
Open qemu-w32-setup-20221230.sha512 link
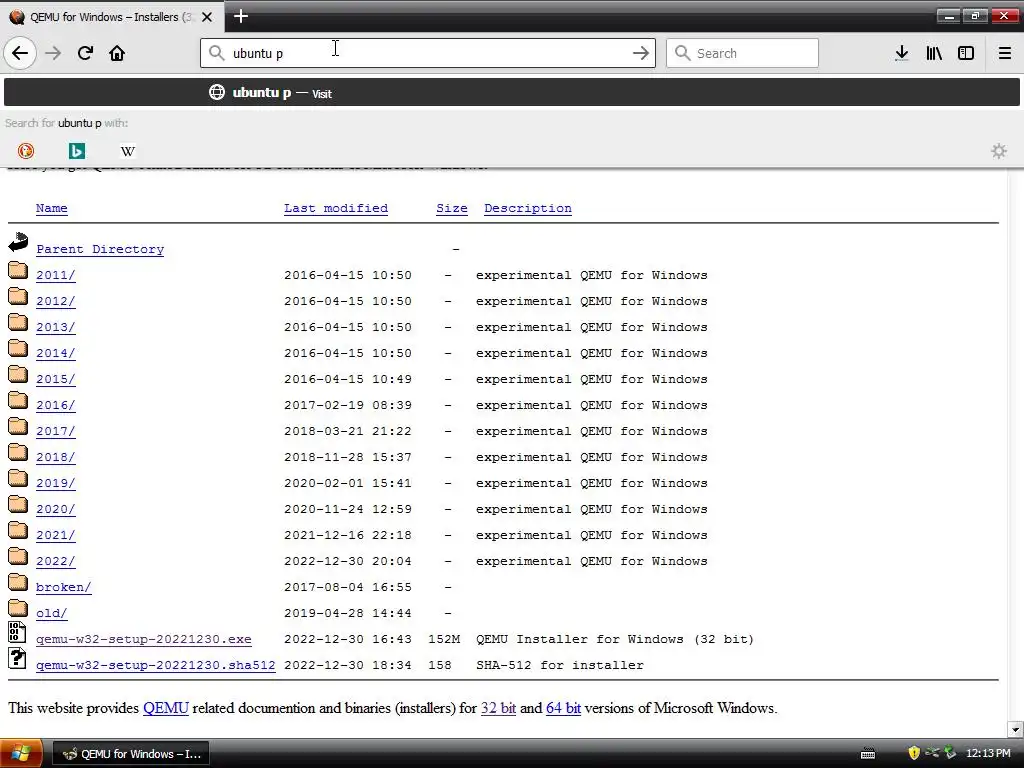155,665
